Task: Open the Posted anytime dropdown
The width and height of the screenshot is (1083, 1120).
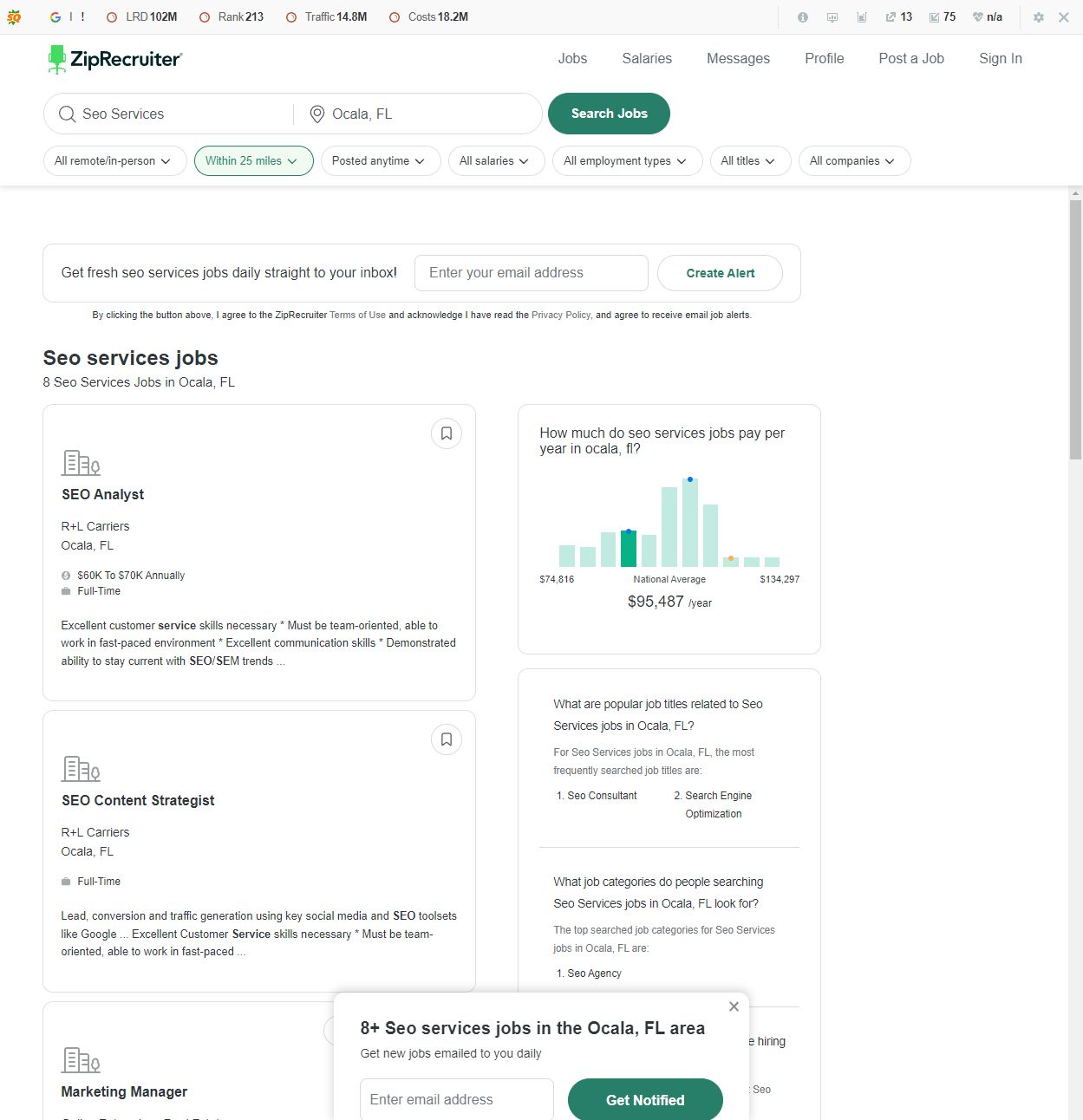Action: (x=379, y=161)
